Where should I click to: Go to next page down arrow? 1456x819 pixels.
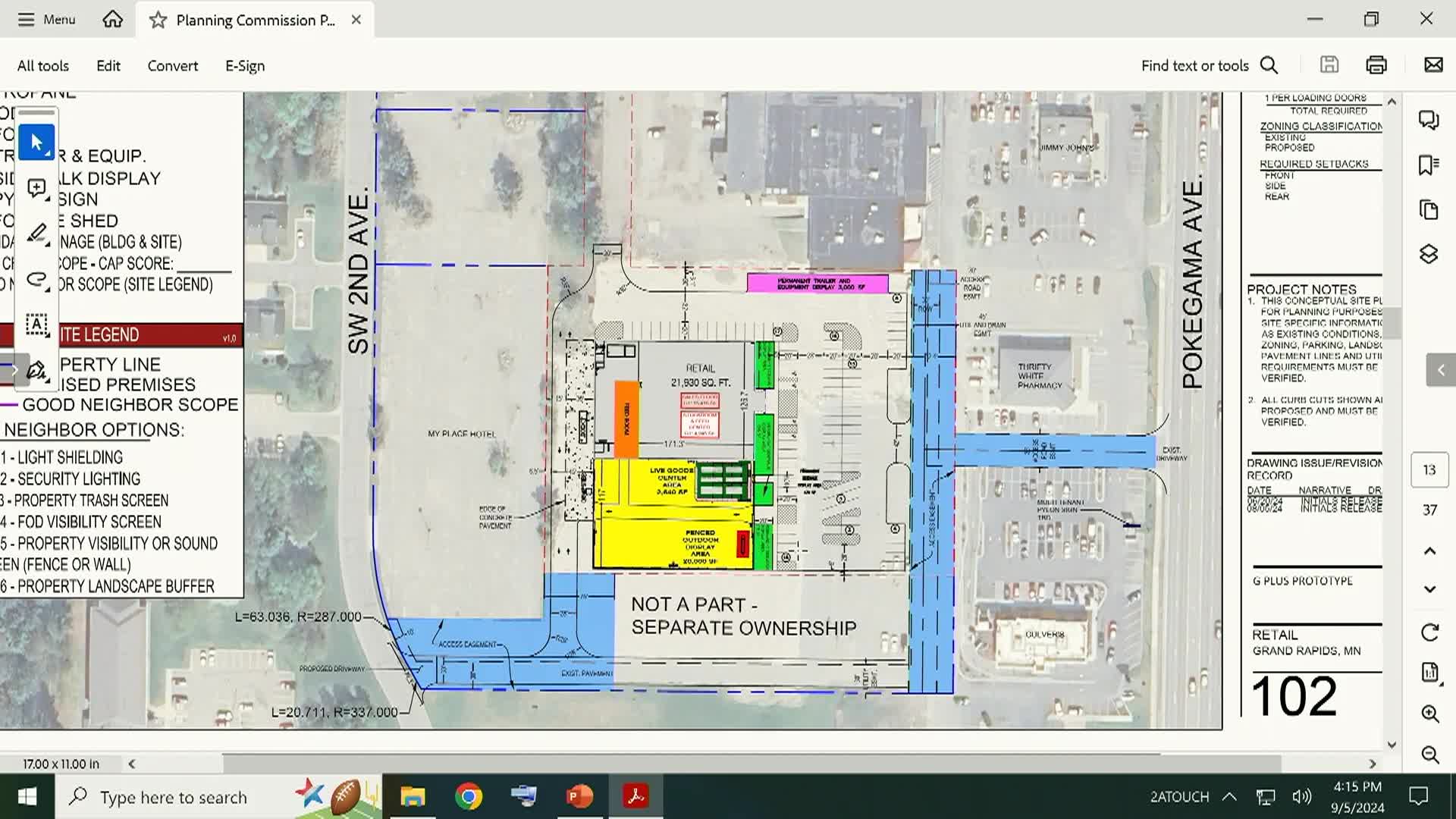[x=1429, y=589]
